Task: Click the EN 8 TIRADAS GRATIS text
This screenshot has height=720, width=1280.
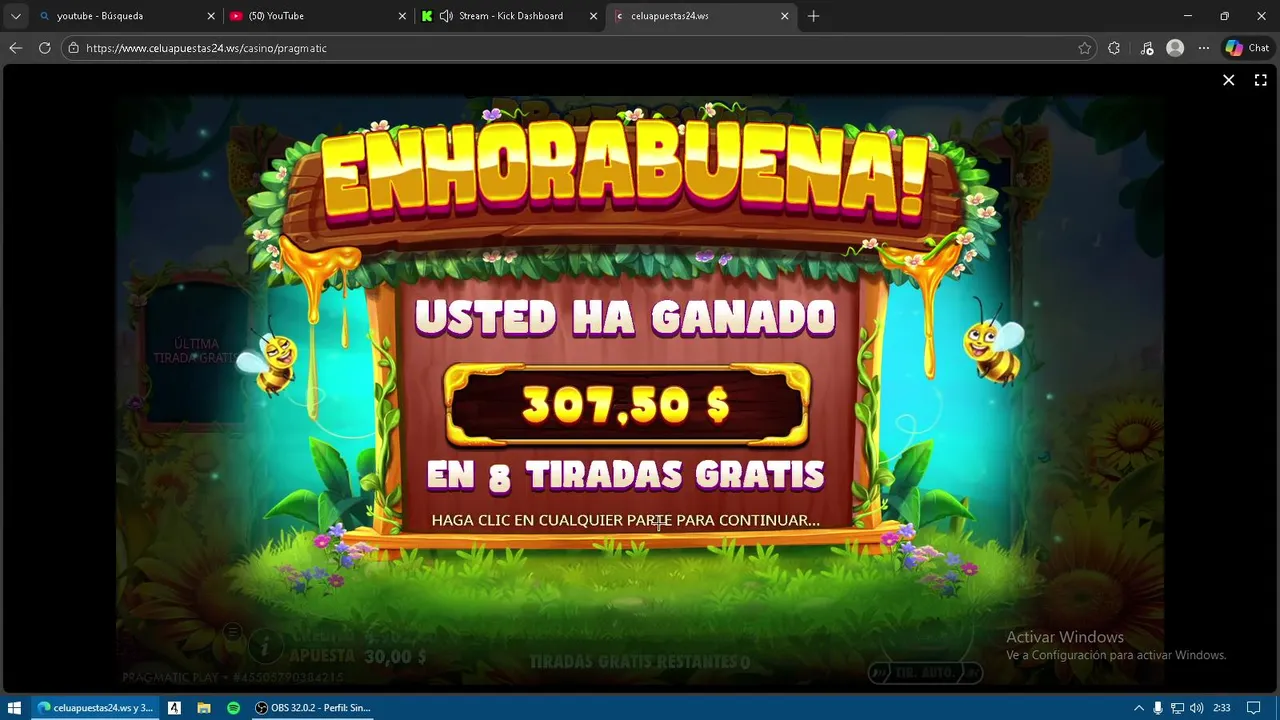Action: (625, 476)
